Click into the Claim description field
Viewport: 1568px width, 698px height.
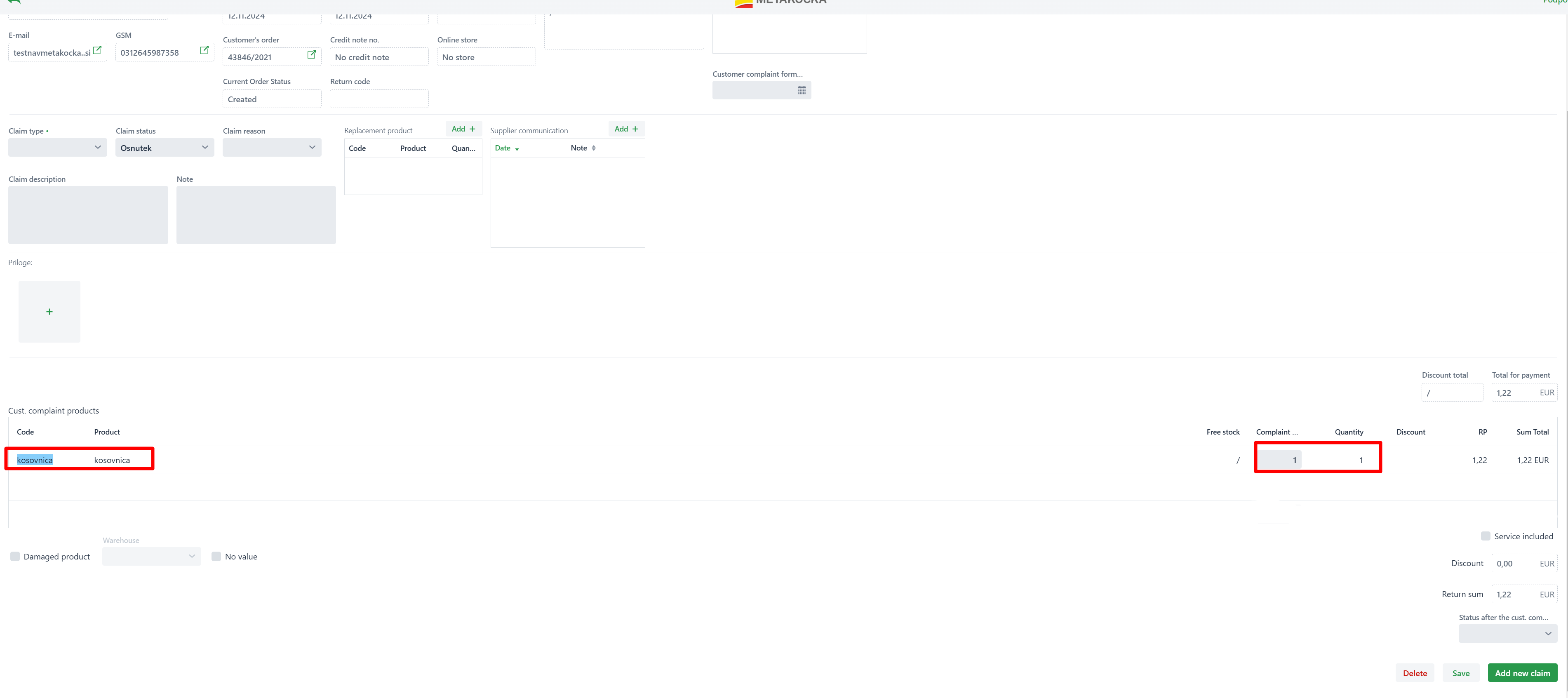point(88,216)
